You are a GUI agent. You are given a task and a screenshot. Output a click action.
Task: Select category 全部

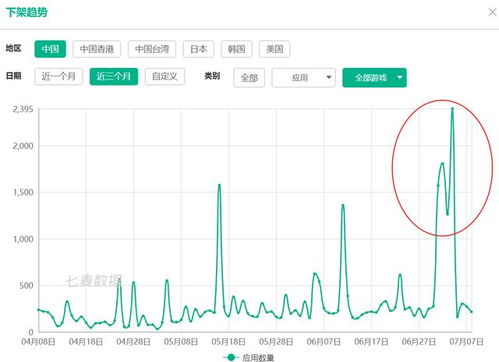[x=249, y=78]
